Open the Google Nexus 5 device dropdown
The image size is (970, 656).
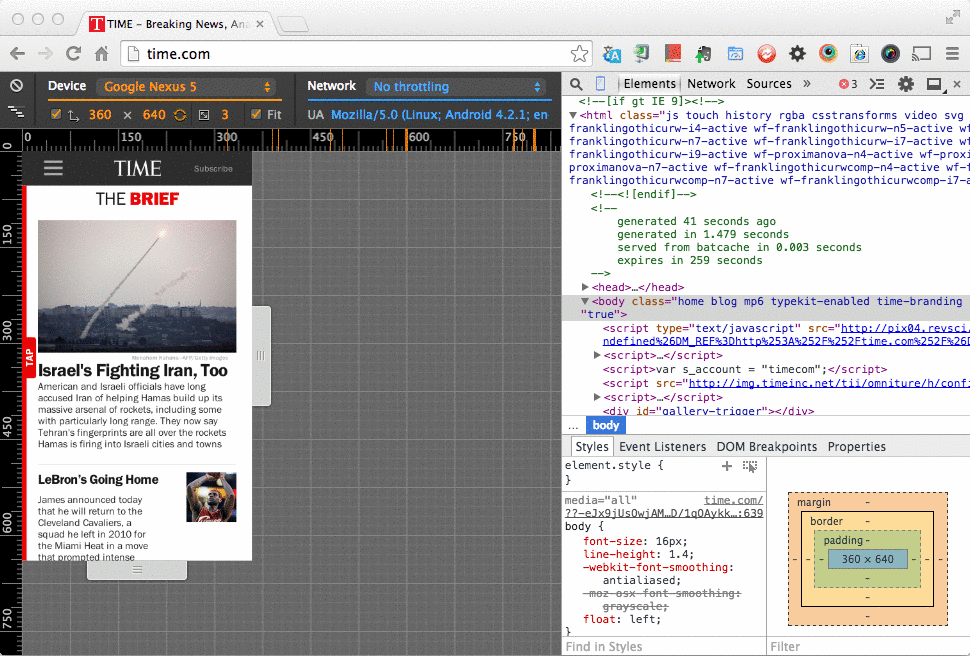(188, 87)
